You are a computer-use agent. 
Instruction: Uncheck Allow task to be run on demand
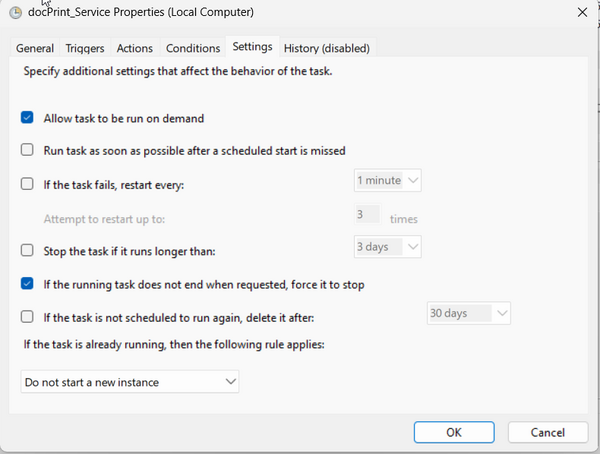click(28, 118)
